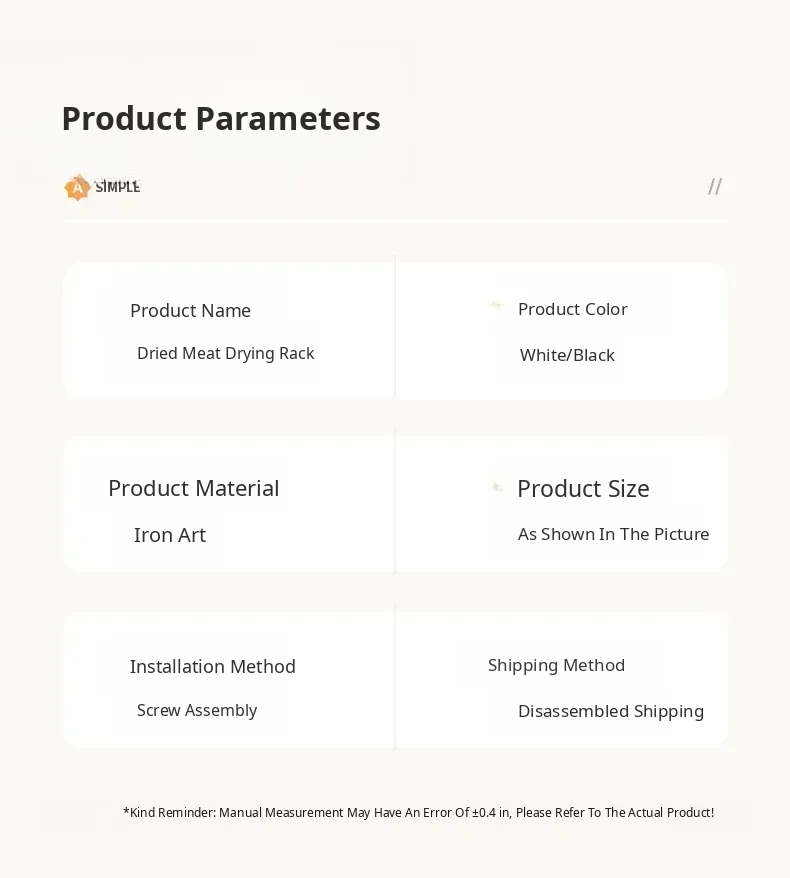Click the small icon beside Product Color

pos(495,306)
